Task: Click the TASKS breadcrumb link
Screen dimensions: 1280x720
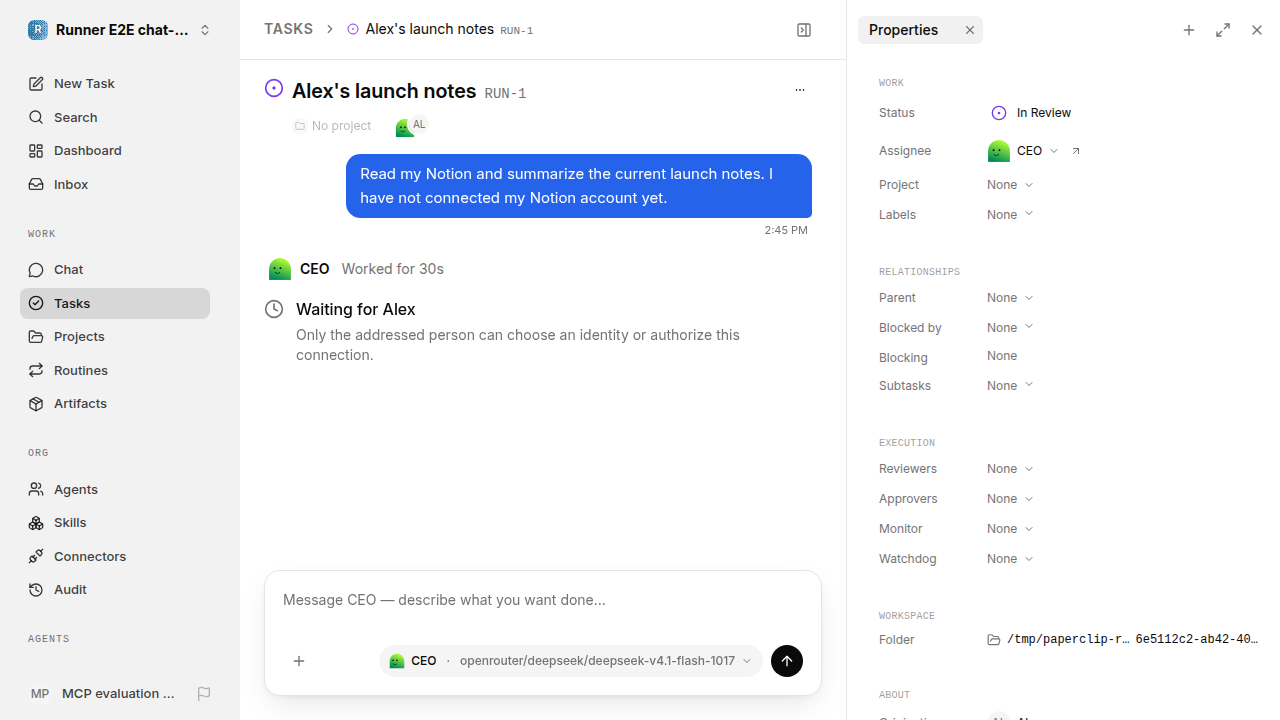Action: [288, 30]
